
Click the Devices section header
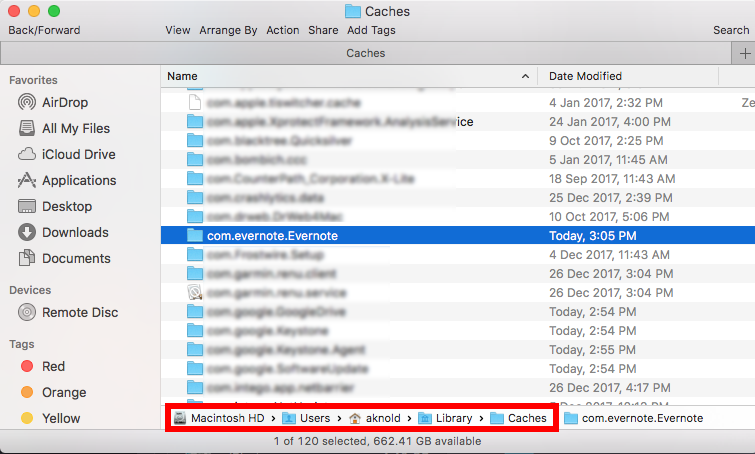click(30, 290)
